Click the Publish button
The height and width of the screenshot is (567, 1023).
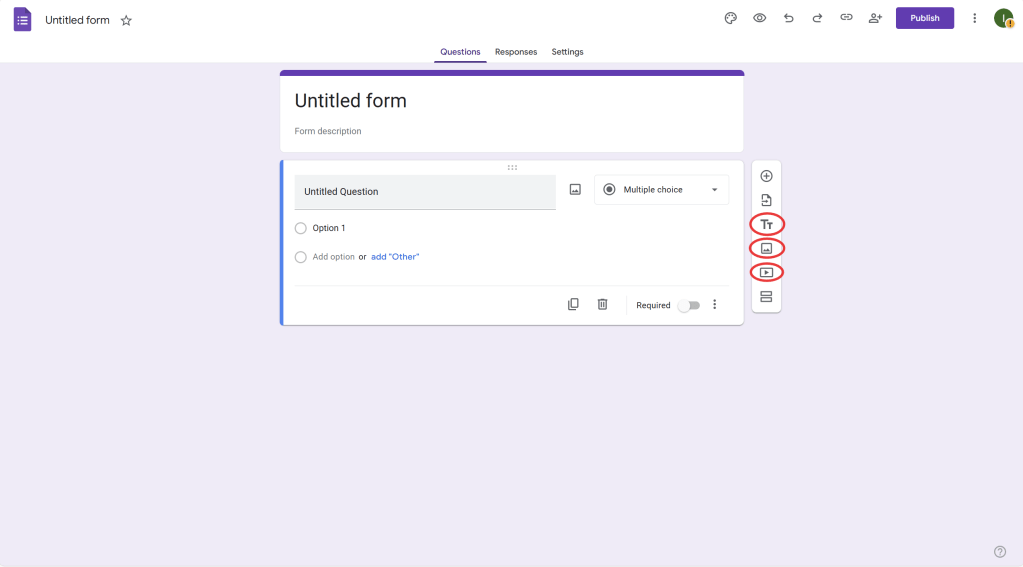point(924,18)
